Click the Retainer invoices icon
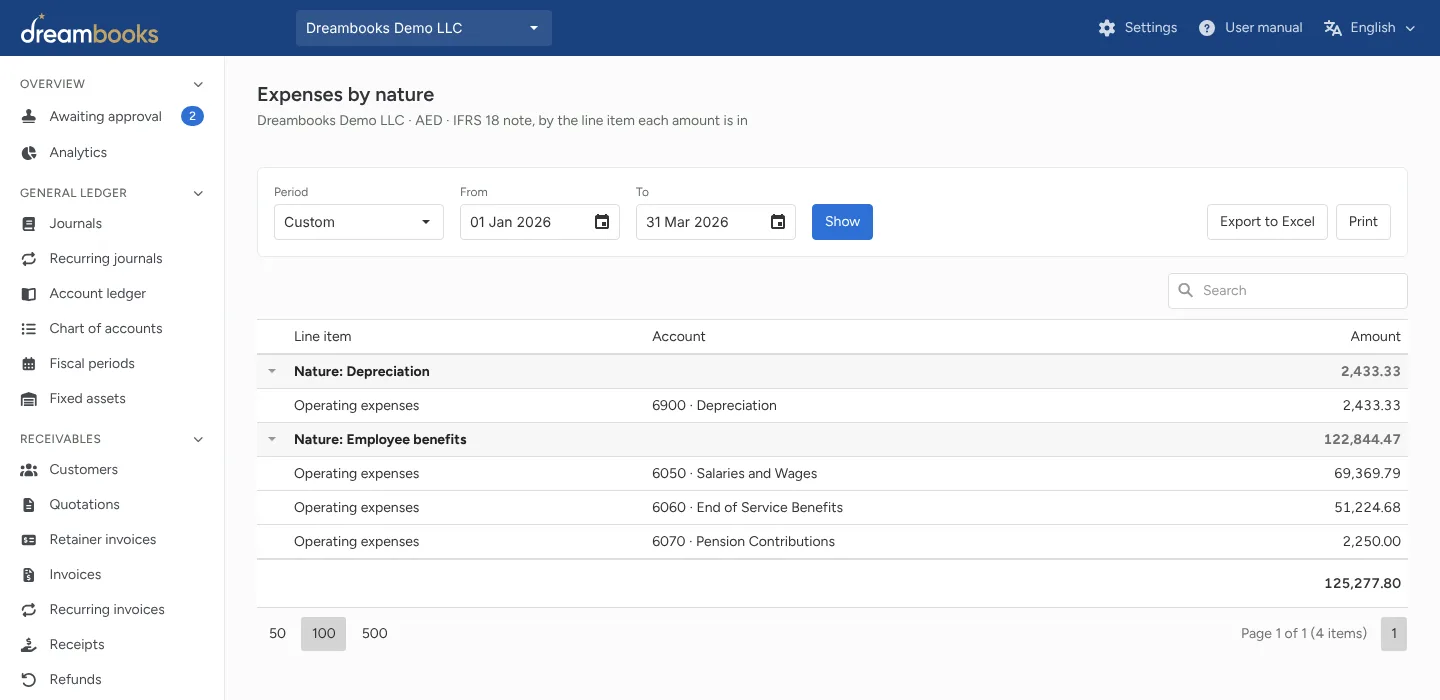 point(29,540)
